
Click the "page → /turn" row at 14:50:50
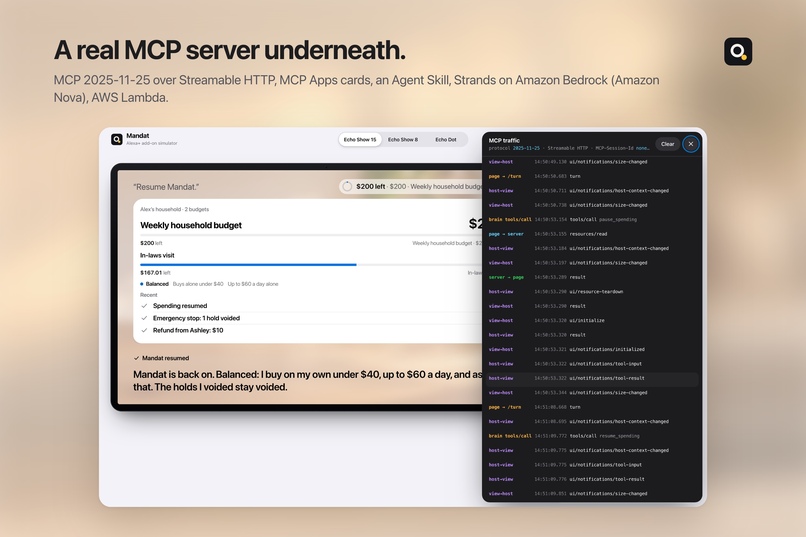pyautogui.click(x=593, y=176)
